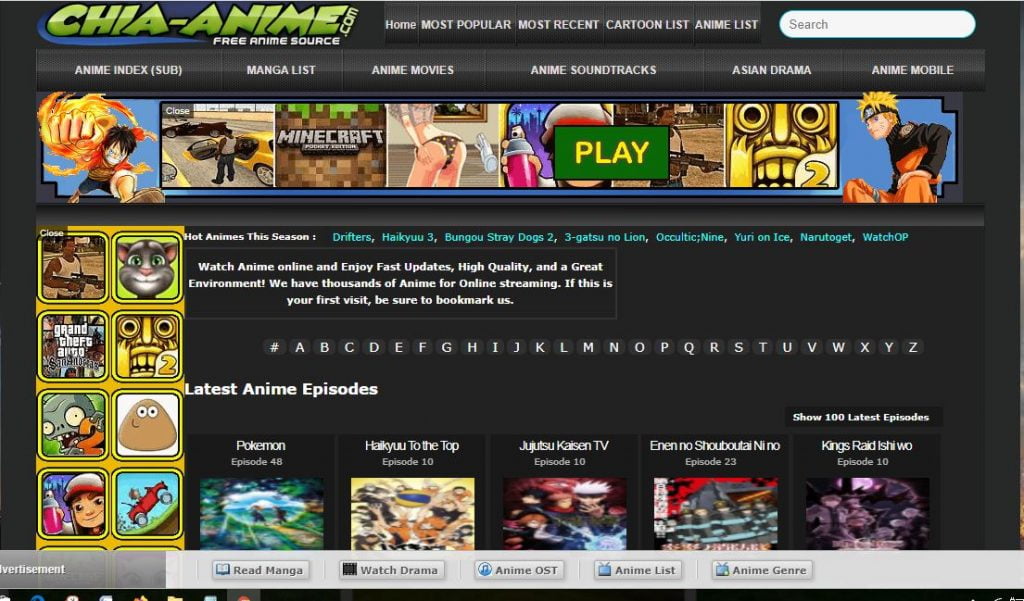Open the MOST RECENT menu item
Screen dimensions: 1024x601
pos(558,25)
